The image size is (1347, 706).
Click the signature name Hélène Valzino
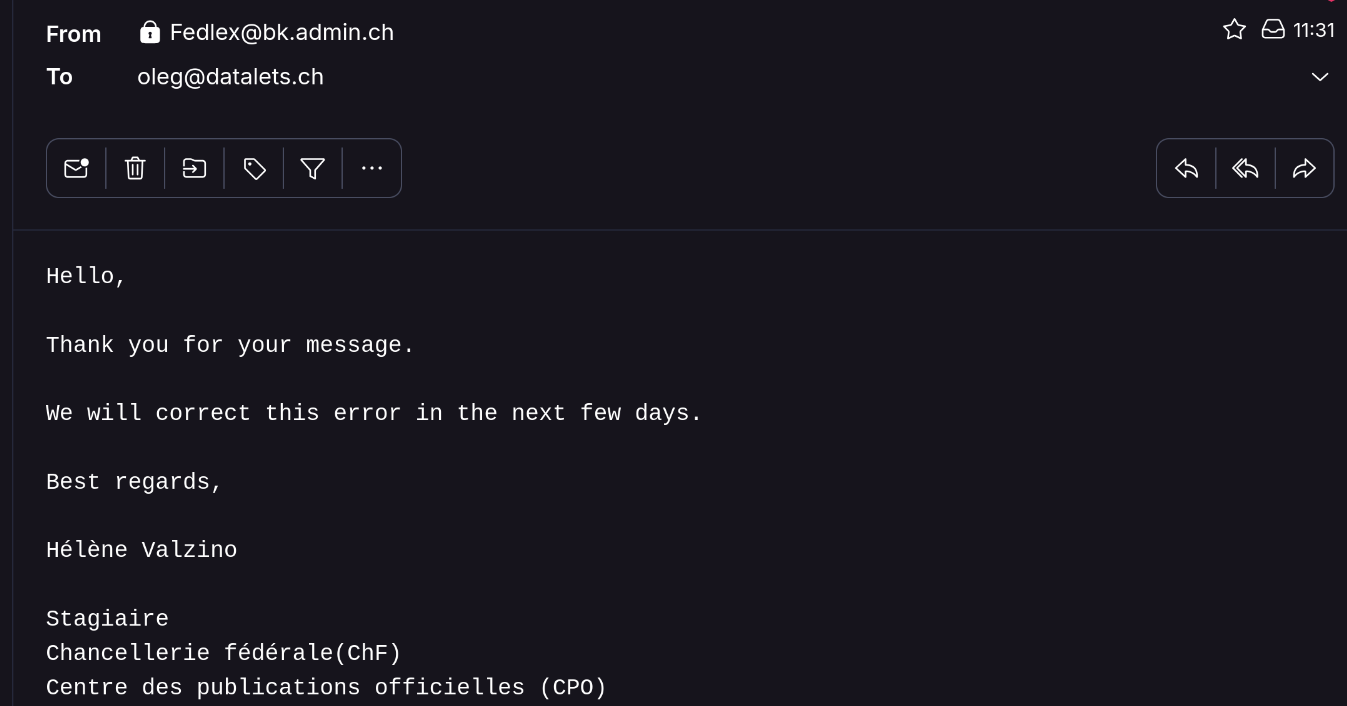[x=141, y=550]
